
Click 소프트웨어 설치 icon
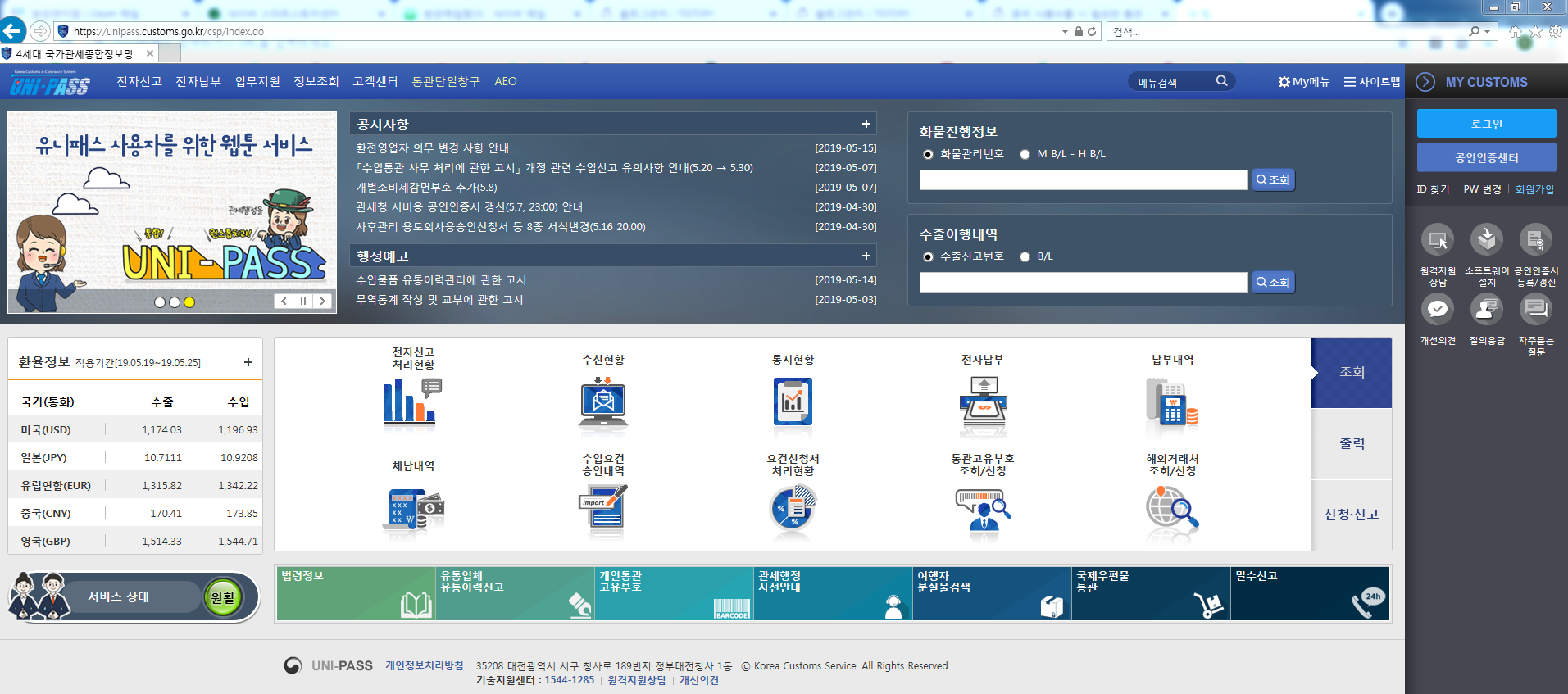[1487, 240]
